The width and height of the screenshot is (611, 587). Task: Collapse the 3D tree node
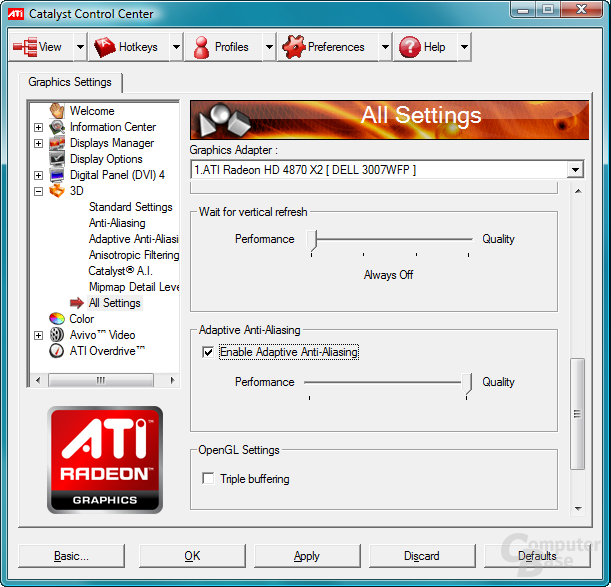coord(38,191)
